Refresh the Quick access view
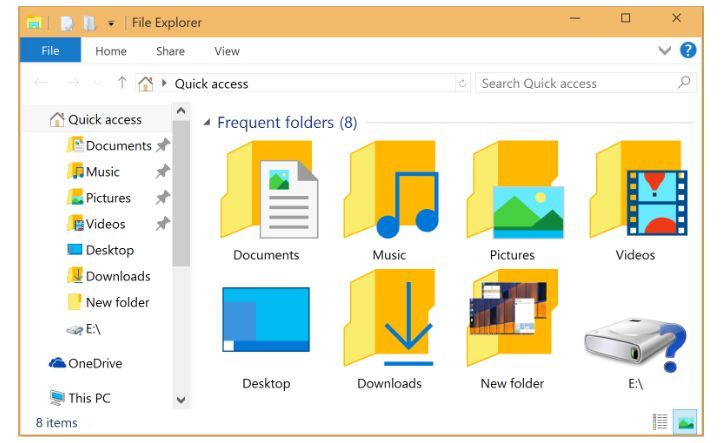 pos(462,83)
